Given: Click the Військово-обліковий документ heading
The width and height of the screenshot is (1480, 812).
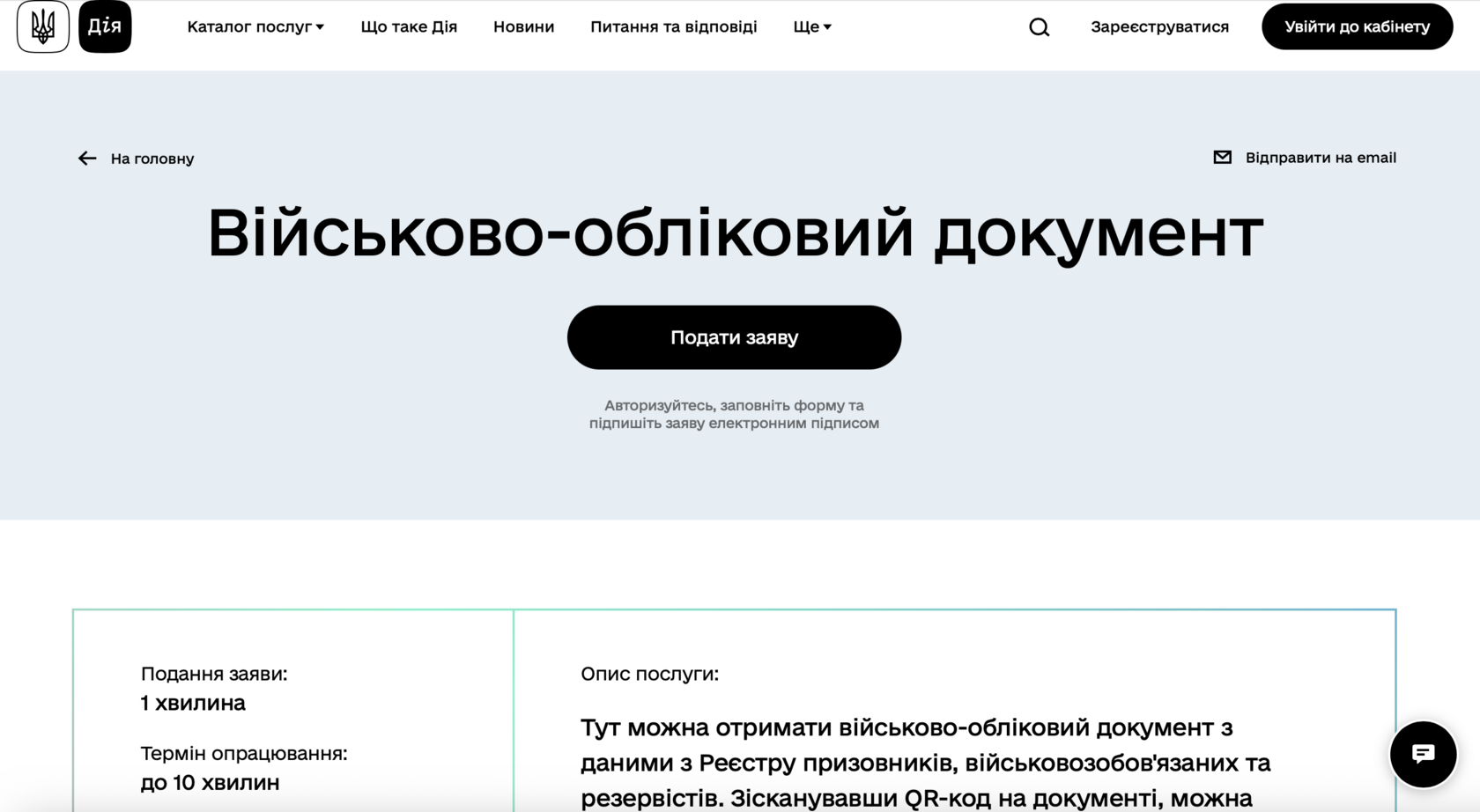Looking at the screenshot, I should [x=735, y=233].
